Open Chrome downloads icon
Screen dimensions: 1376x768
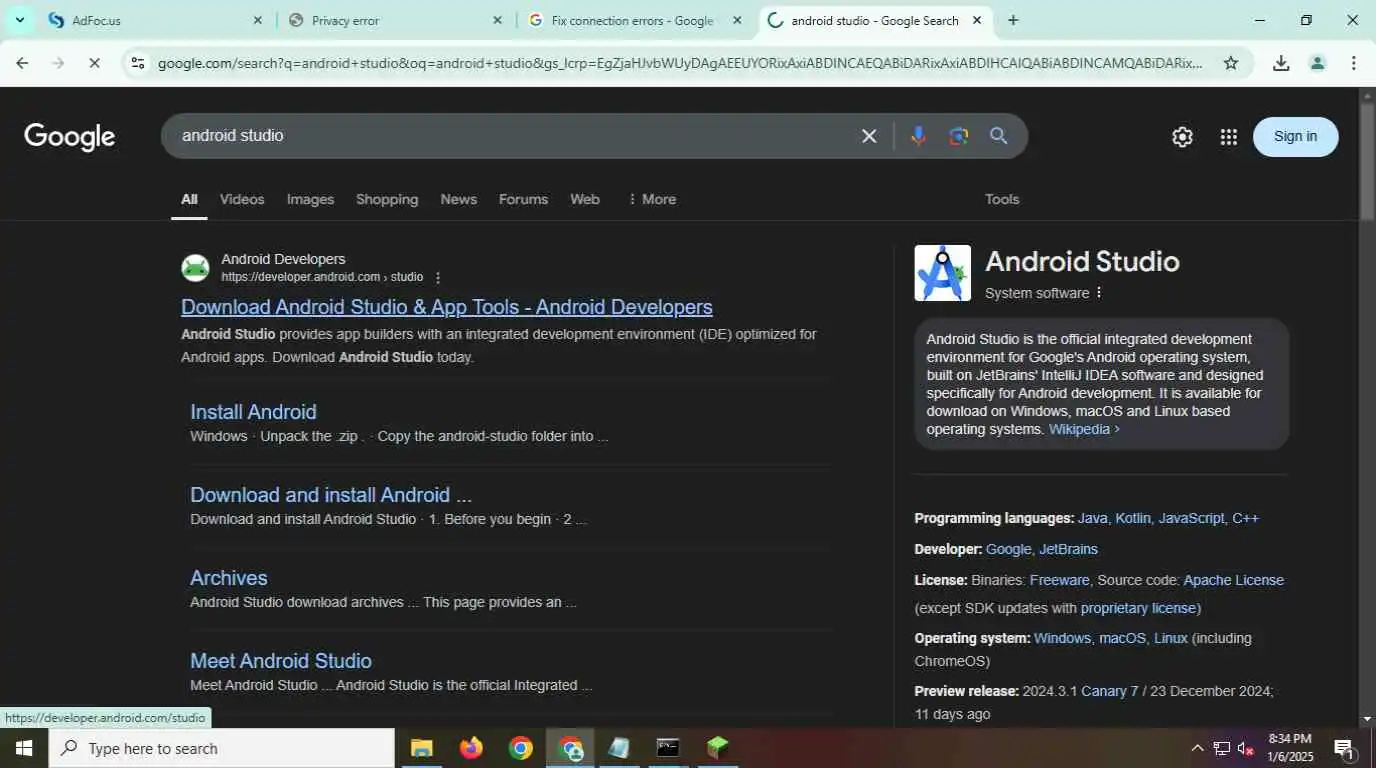point(1281,63)
